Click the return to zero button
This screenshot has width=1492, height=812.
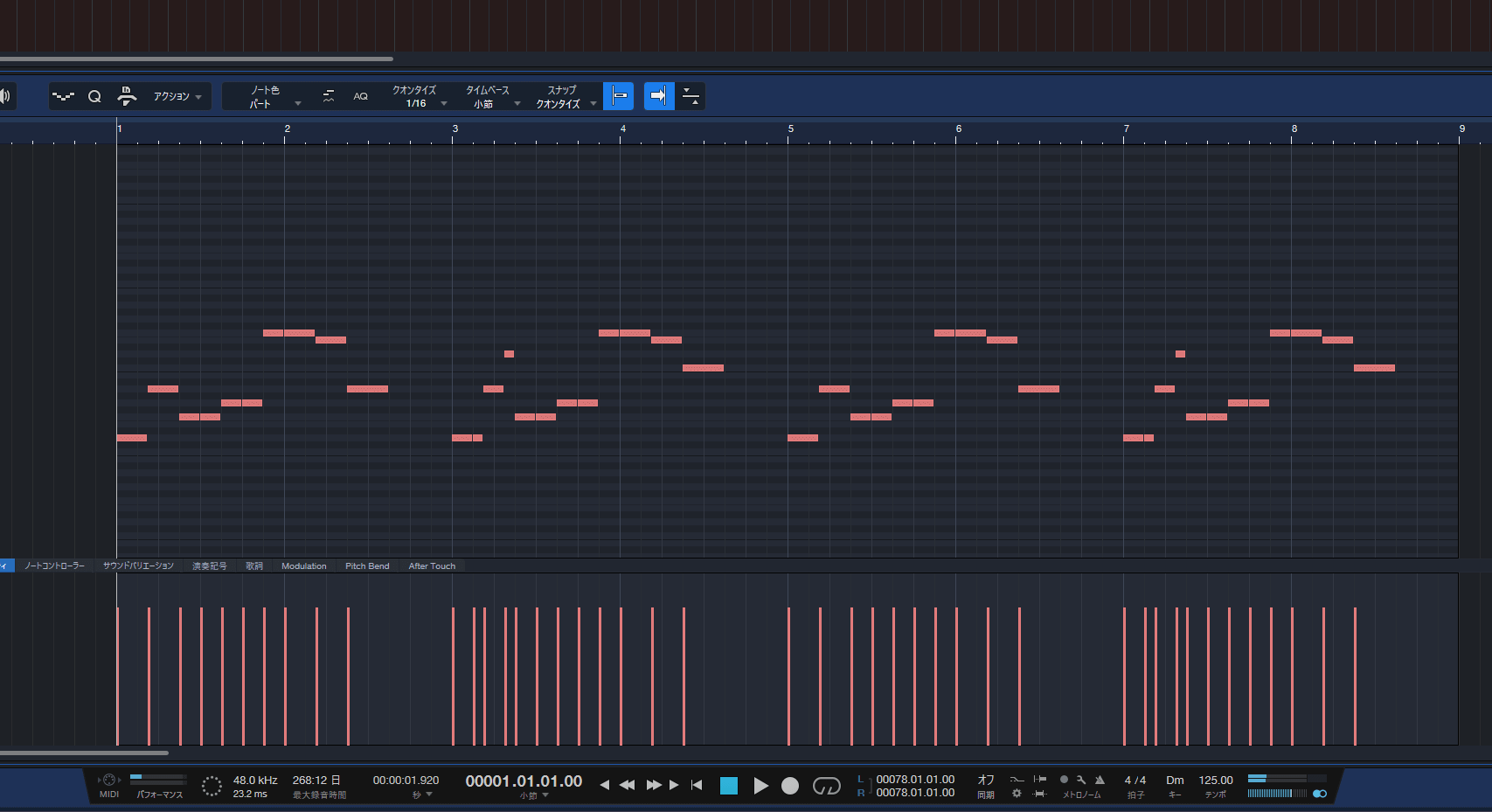coord(697,785)
